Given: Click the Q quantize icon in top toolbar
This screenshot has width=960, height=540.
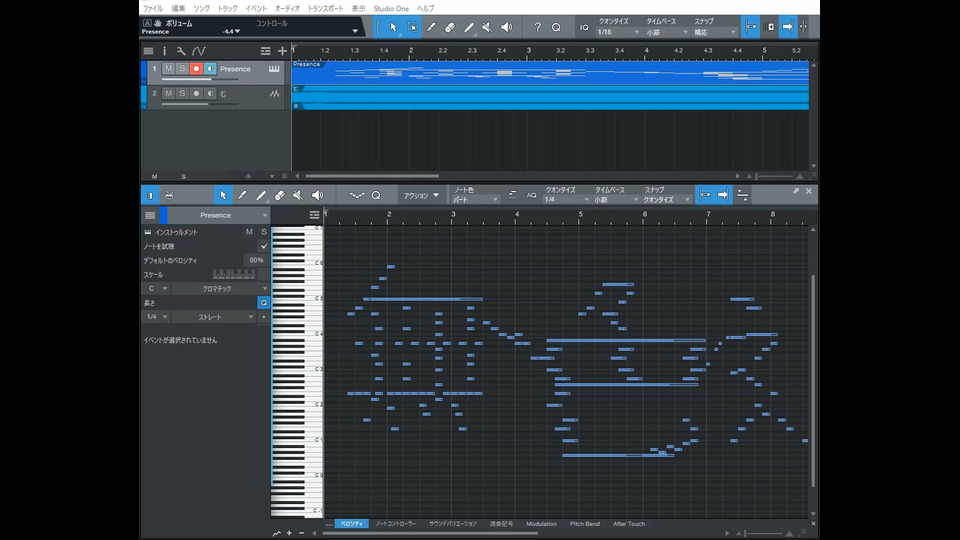Looking at the screenshot, I should click(556, 27).
